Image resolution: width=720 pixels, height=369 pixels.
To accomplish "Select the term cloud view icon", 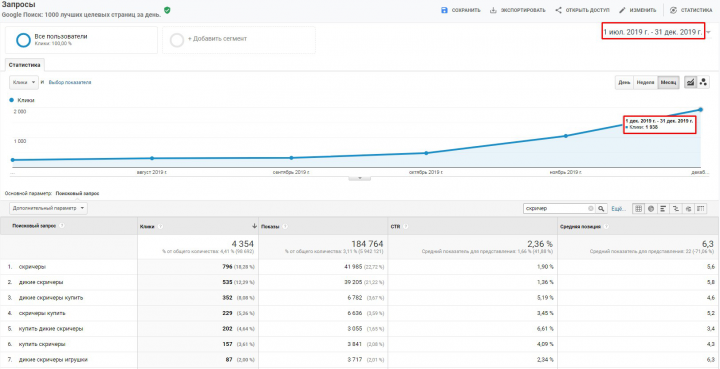I will [x=688, y=208].
